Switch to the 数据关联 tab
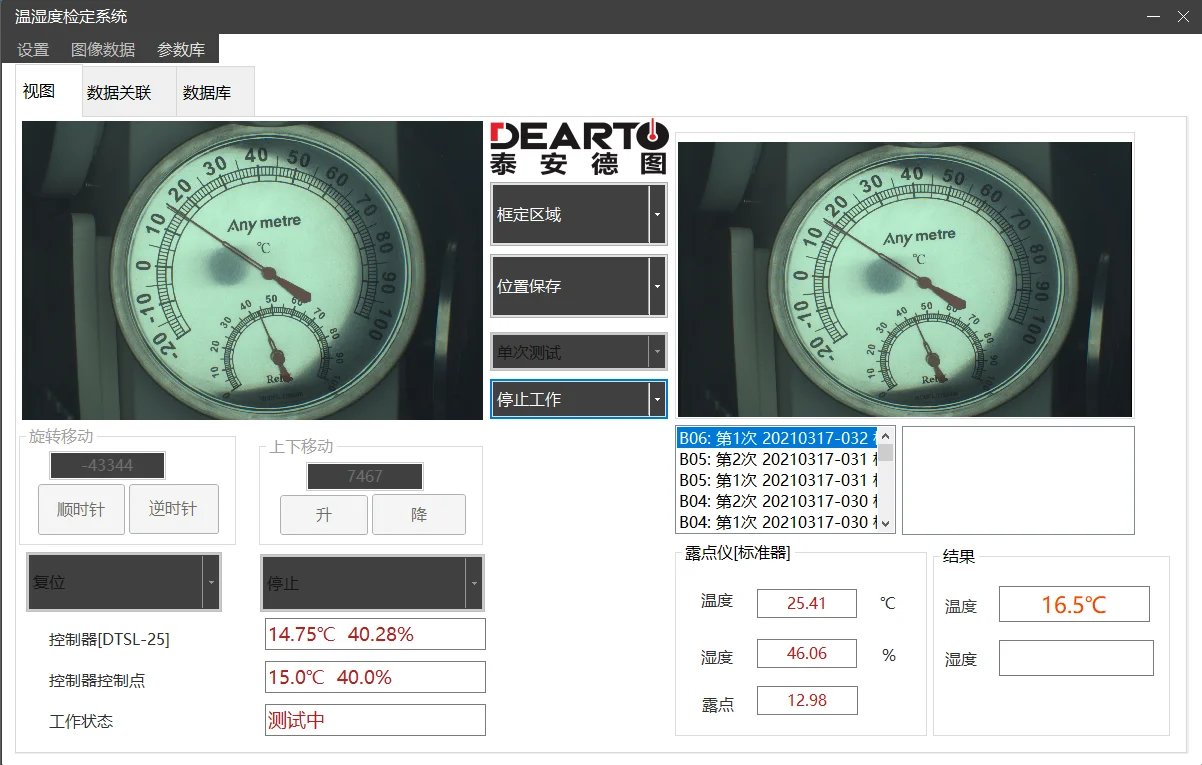The width and height of the screenshot is (1202, 765). (119, 93)
